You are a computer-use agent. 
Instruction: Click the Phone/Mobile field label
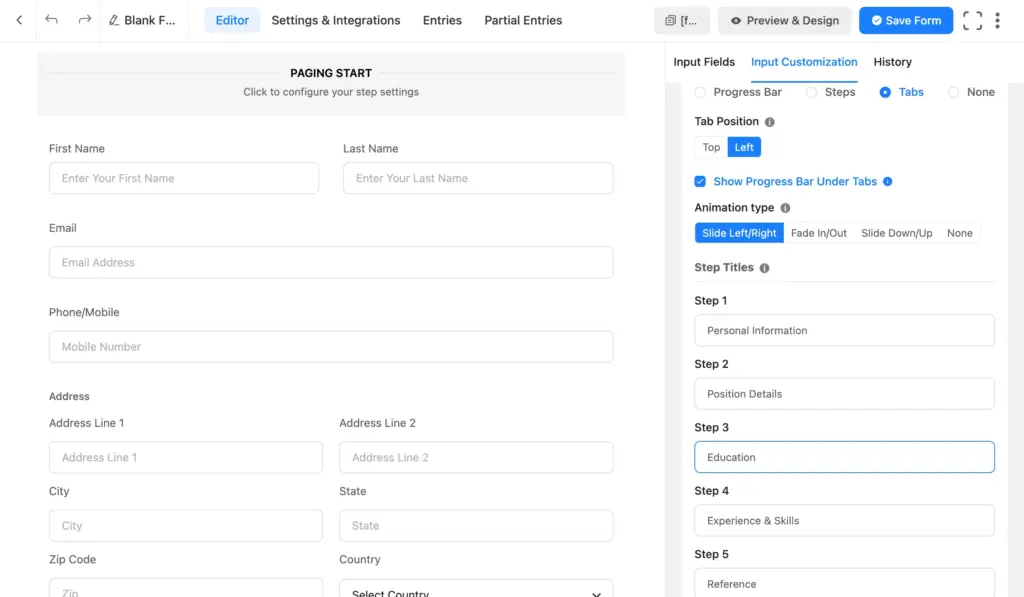(x=84, y=312)
